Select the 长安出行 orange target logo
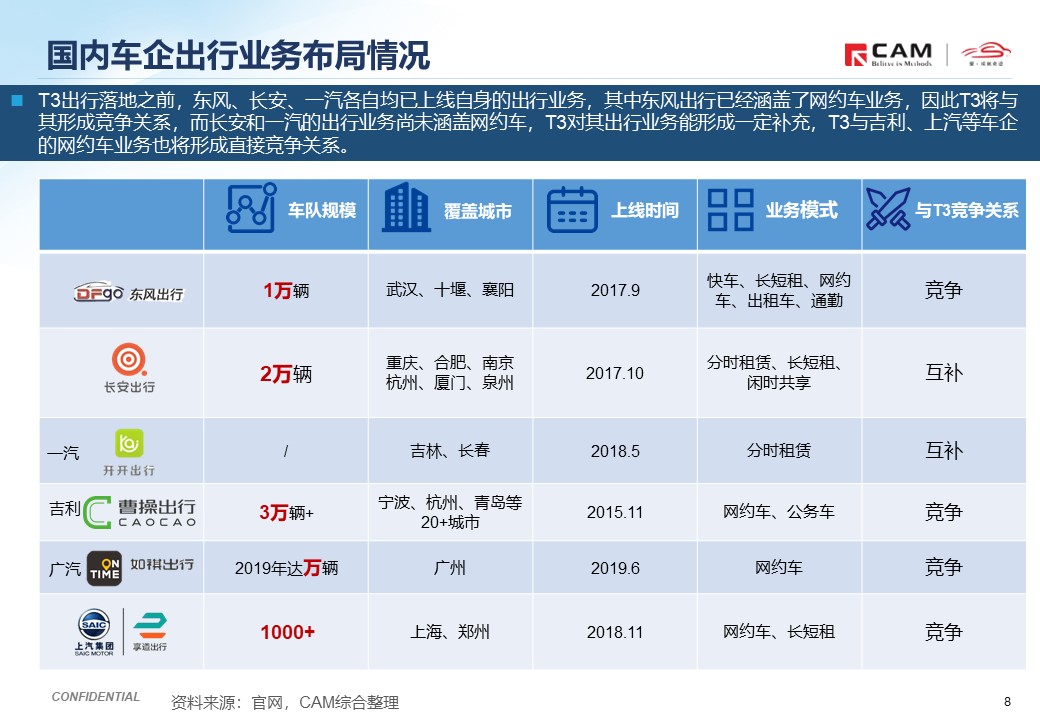This screenshot has width=1040, height=720. 129,368
